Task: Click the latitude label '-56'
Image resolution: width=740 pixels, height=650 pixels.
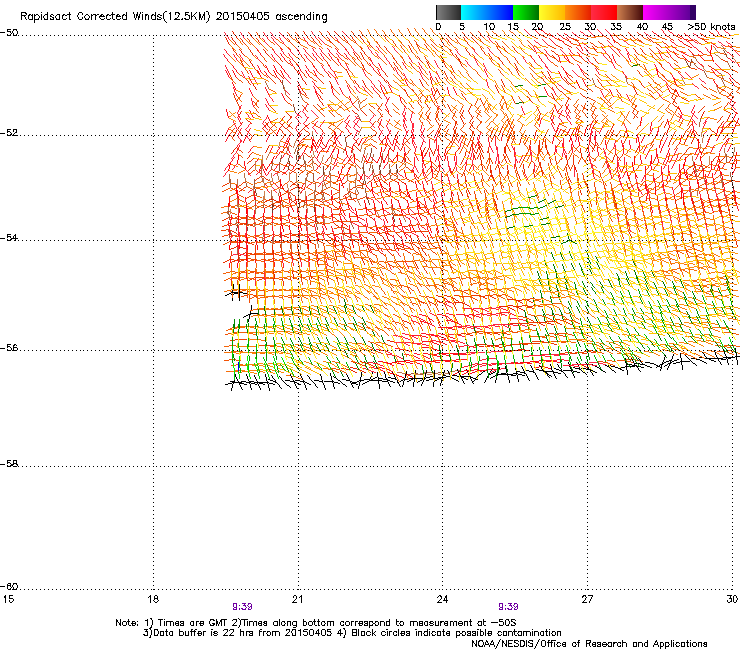Action: point(9,348)
